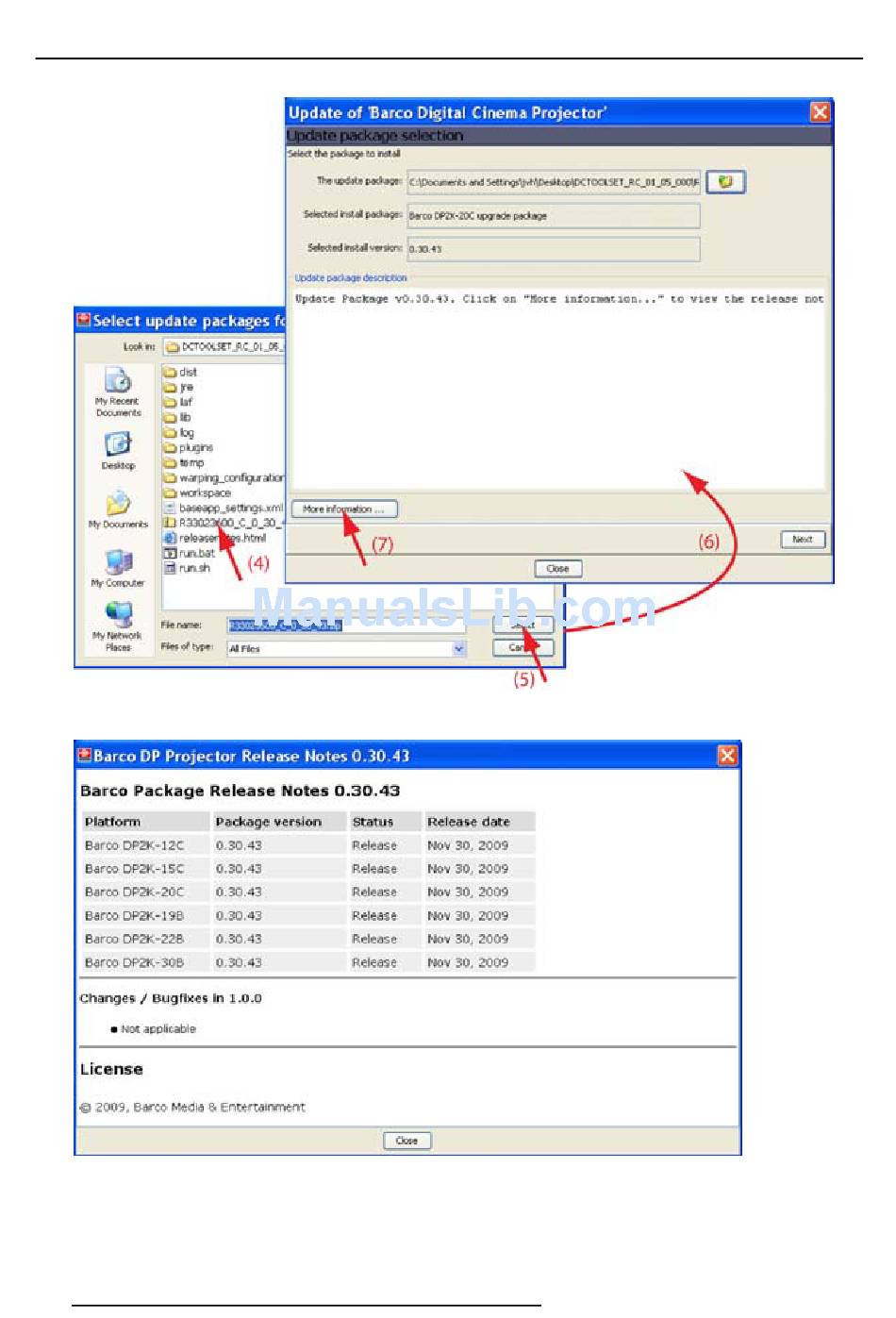Click Close in Update package selection window
This screenshot has height=1318, width=896.
(558, 569)
